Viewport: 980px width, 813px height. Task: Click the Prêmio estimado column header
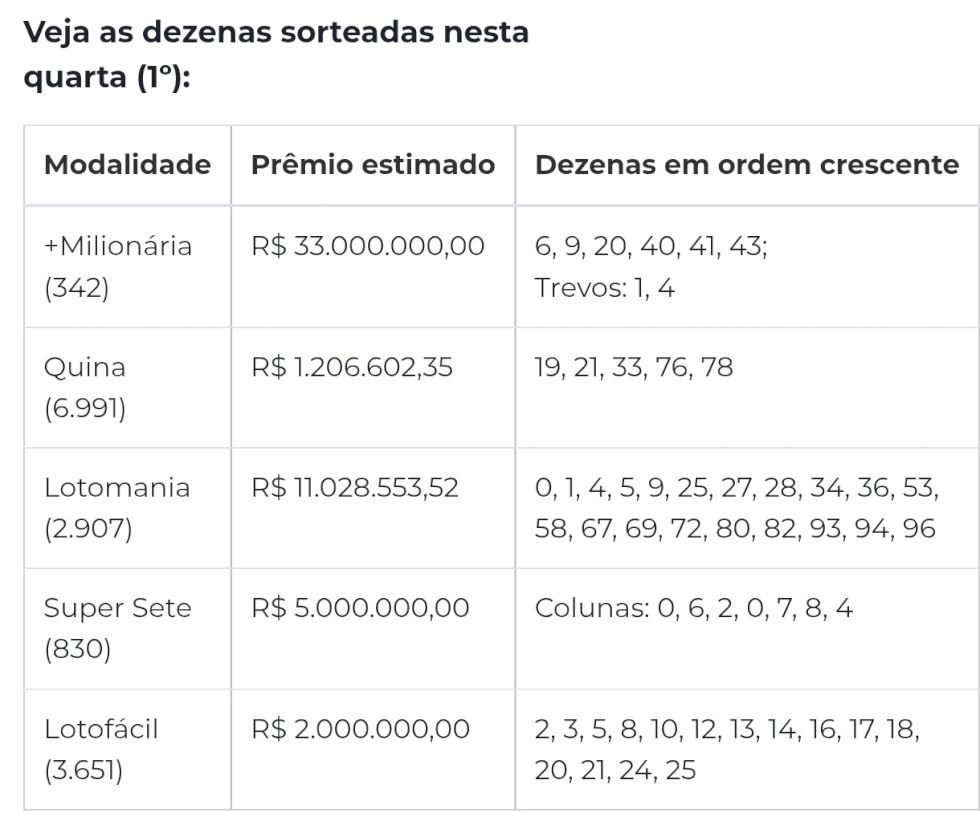tap(373, 165)
